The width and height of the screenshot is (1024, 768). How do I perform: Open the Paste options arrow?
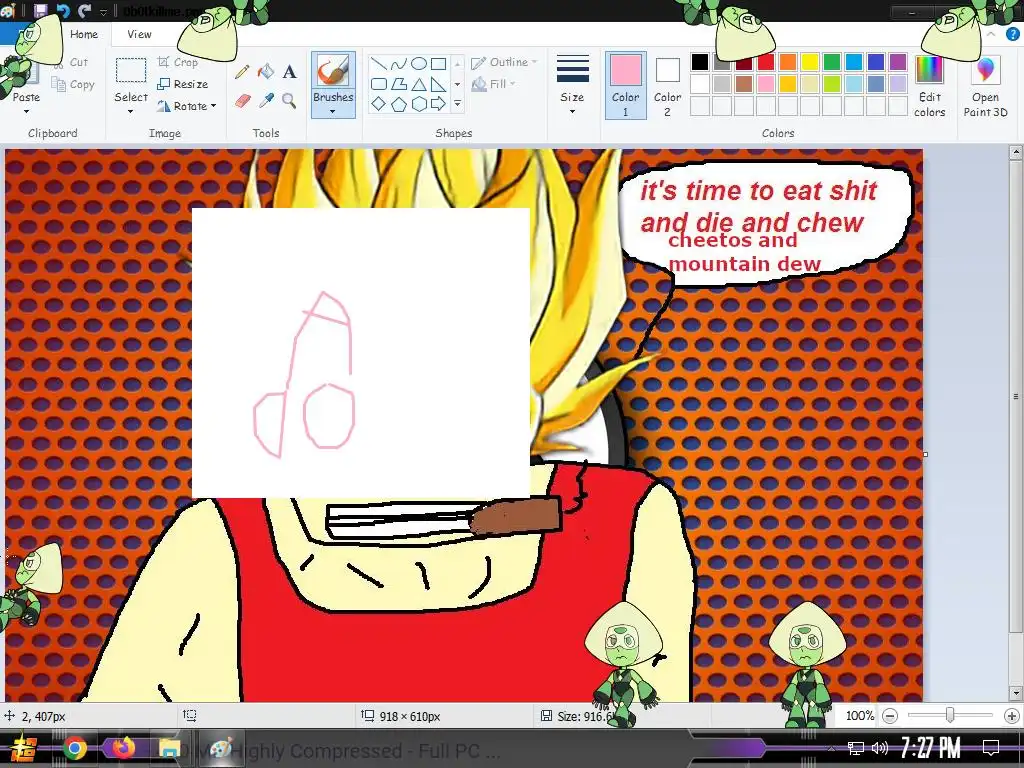click(x=26, y=112)
